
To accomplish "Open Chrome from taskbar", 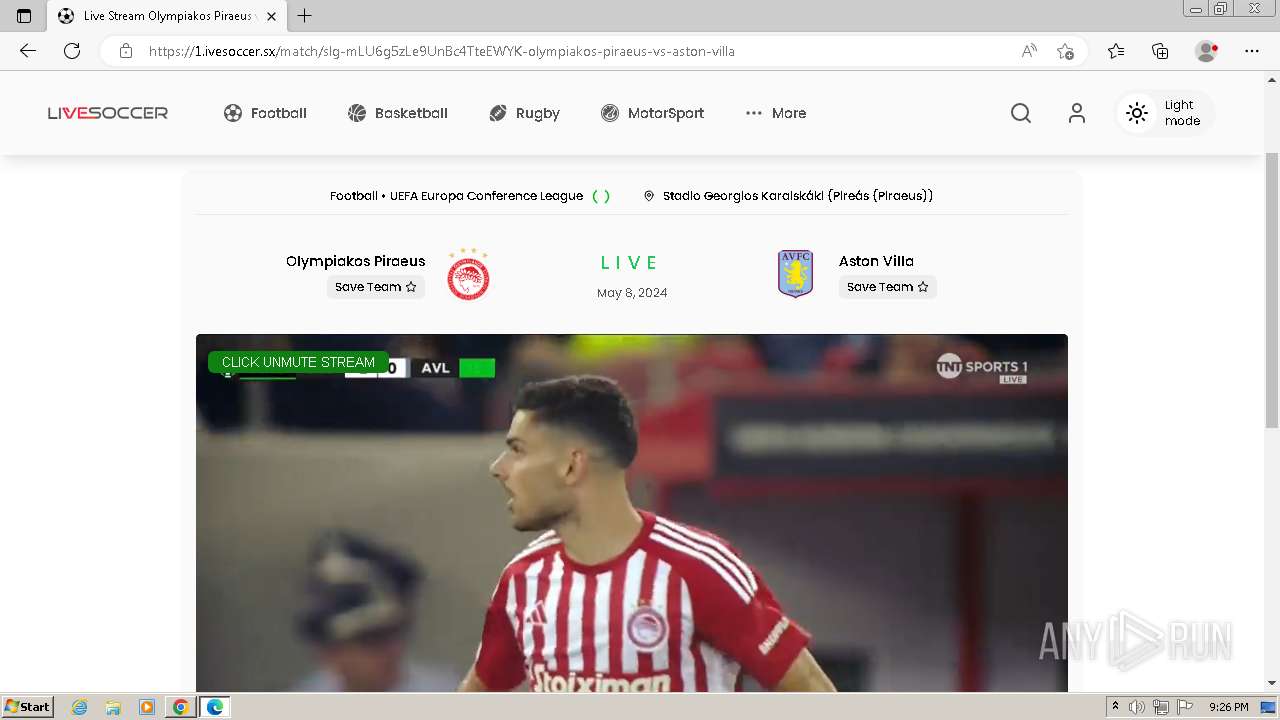I will point(180,707).
